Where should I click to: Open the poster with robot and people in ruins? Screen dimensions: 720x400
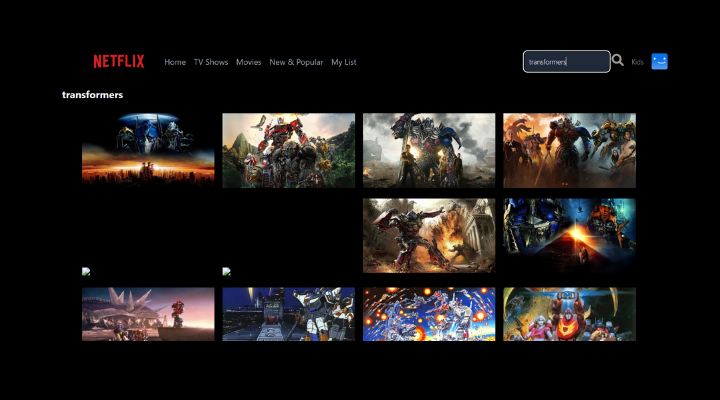click(429, 151)
